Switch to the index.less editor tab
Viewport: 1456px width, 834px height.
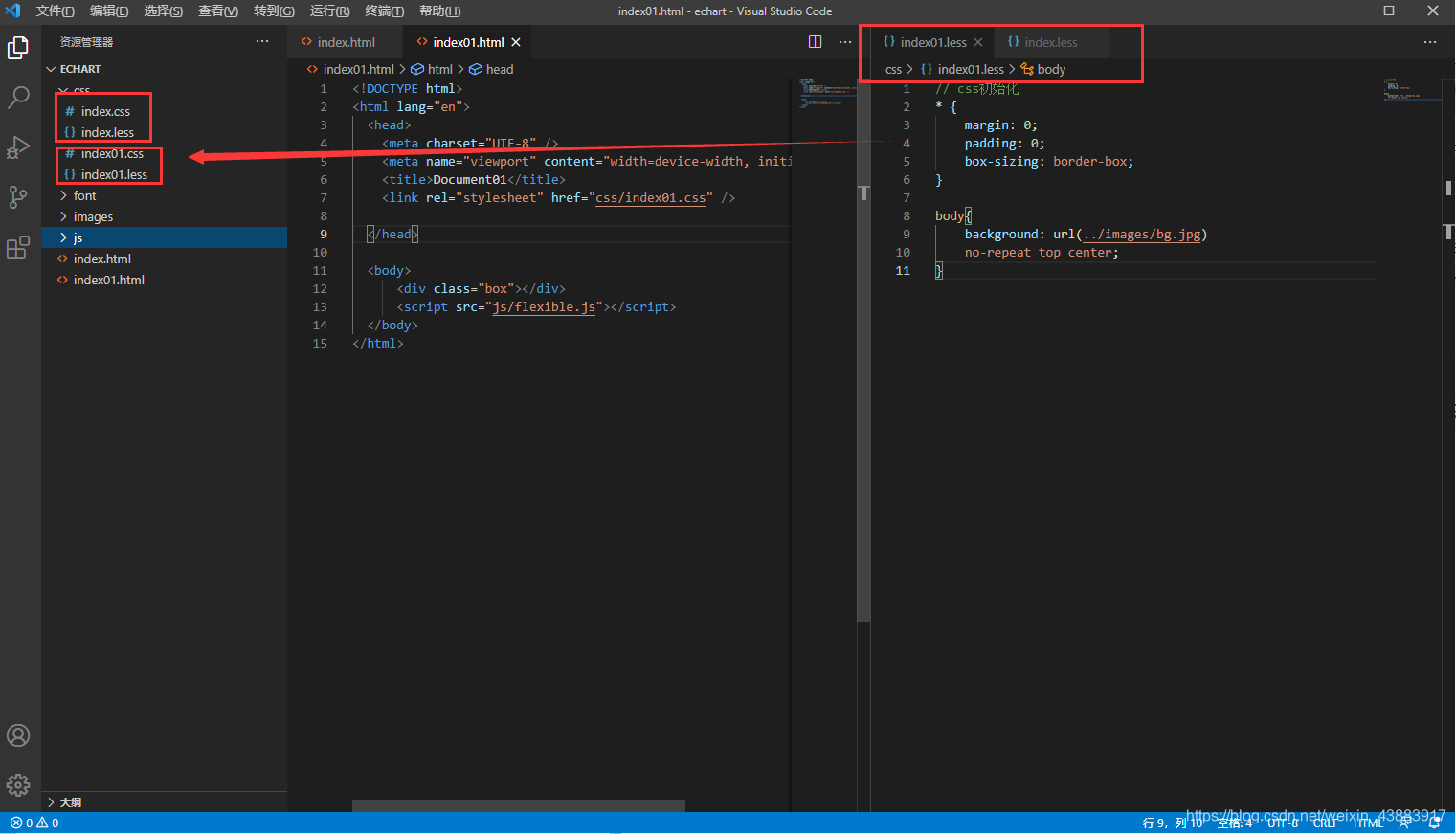click(x=1050, y=42)
